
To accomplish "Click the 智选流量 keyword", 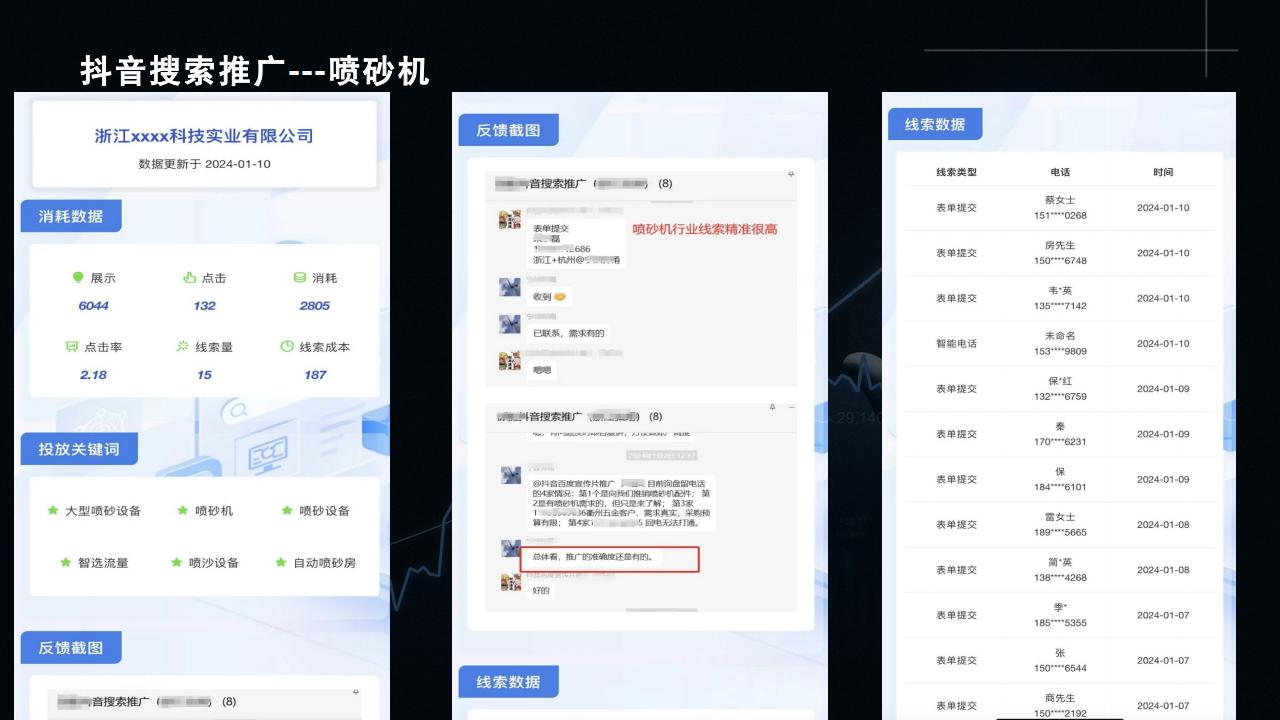I will tap(103, 562).
